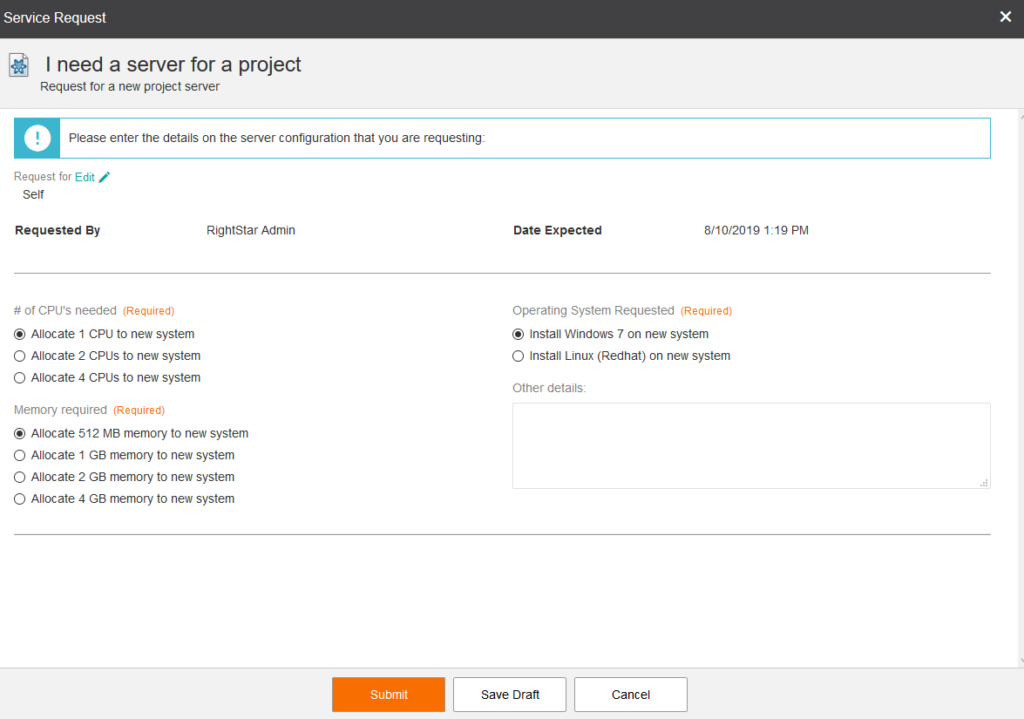Open the Edit link for Request for
The height and width of the screenshot is (719, 1024).
pos(84,177)
